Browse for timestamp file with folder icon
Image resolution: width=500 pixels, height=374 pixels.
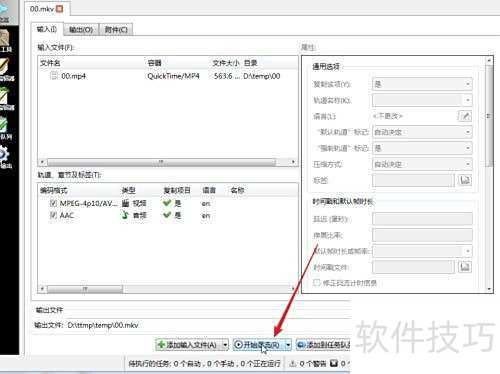(465, 267)
